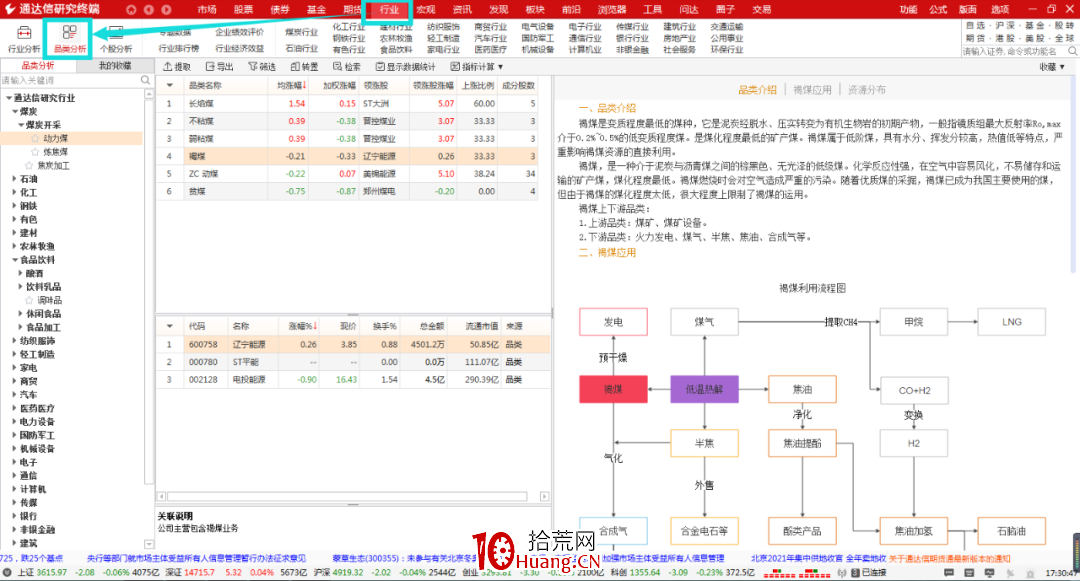Expand the 石油 tree node

click(14, 179)
